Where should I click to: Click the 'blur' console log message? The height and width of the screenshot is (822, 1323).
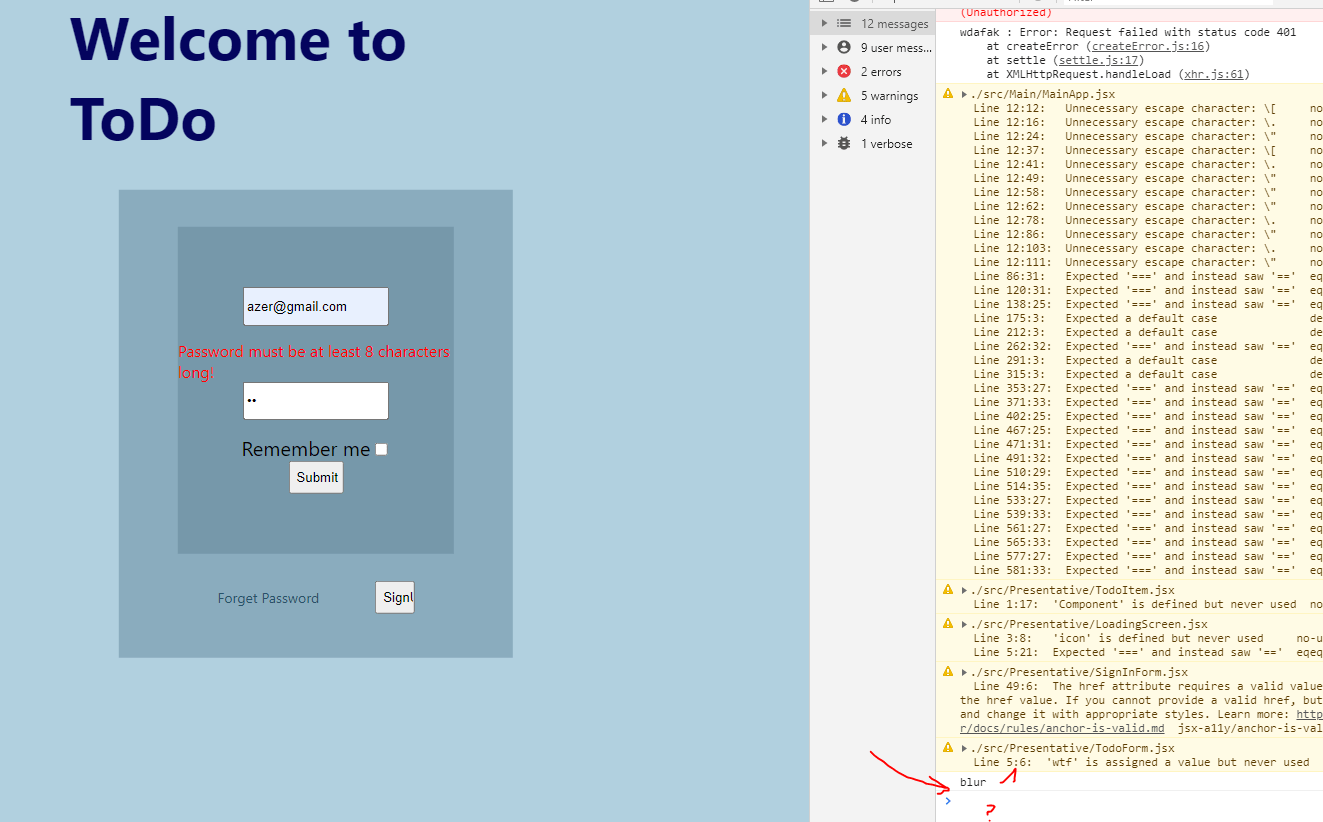click(973, 782)
